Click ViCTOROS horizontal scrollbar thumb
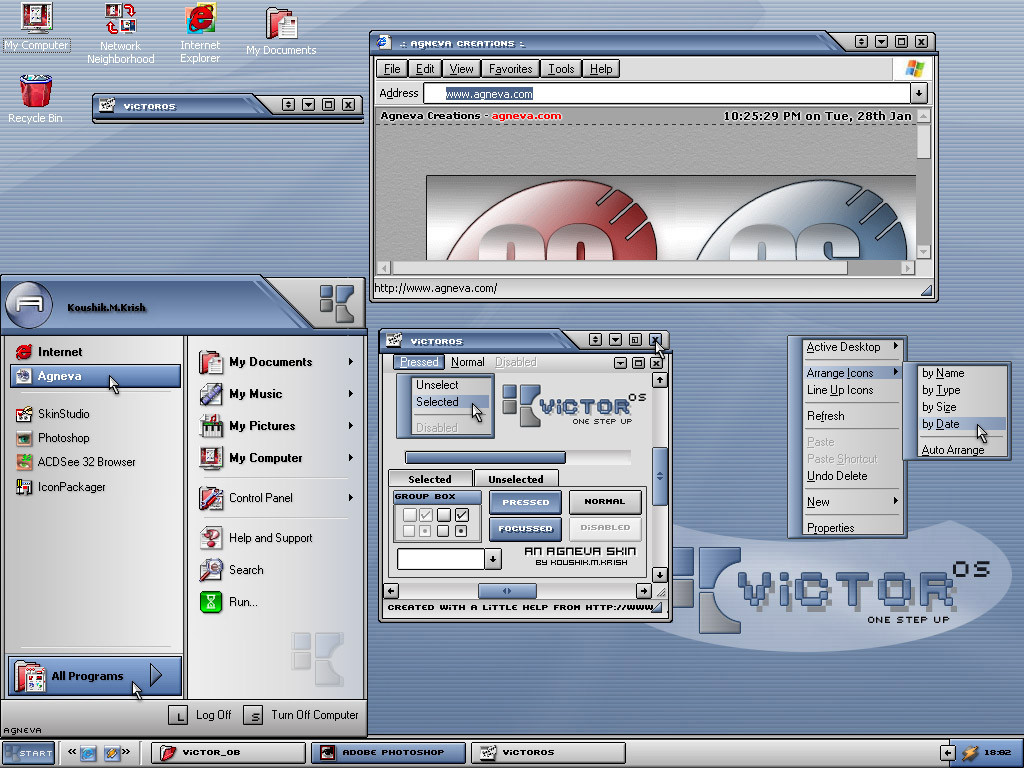This screenshot has width=1024, height=768. [507, 591]
